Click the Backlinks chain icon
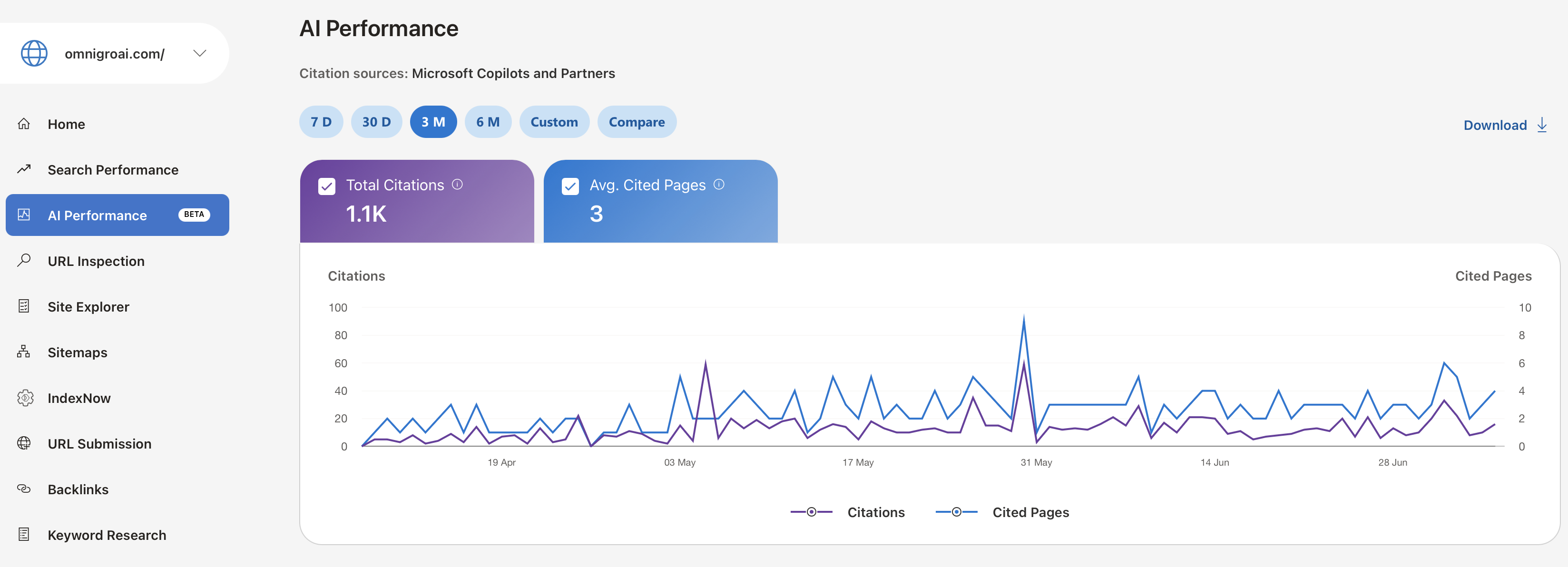1568x567 pixels. tap(24, 489)
